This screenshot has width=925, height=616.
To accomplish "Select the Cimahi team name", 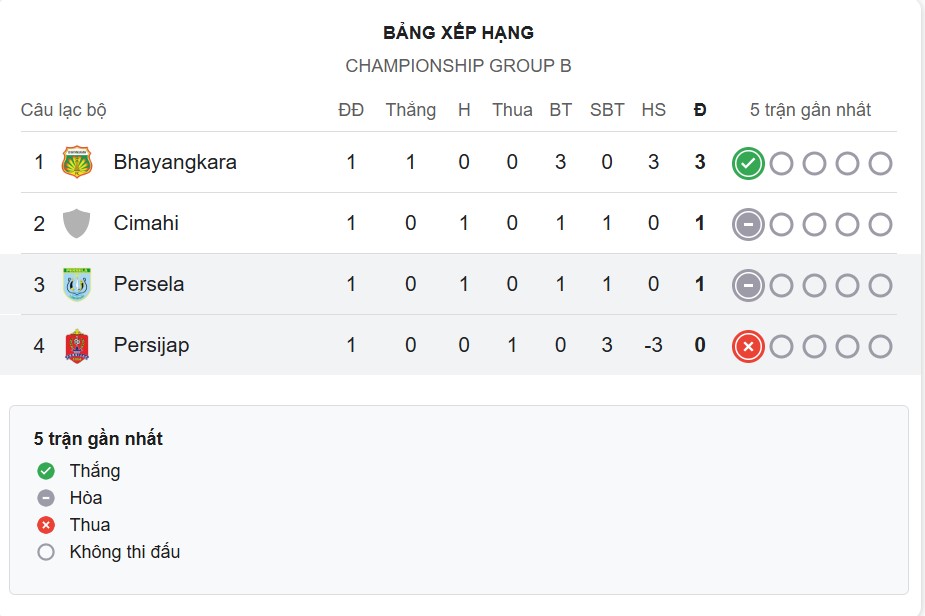I will click(x=146, y=223).
